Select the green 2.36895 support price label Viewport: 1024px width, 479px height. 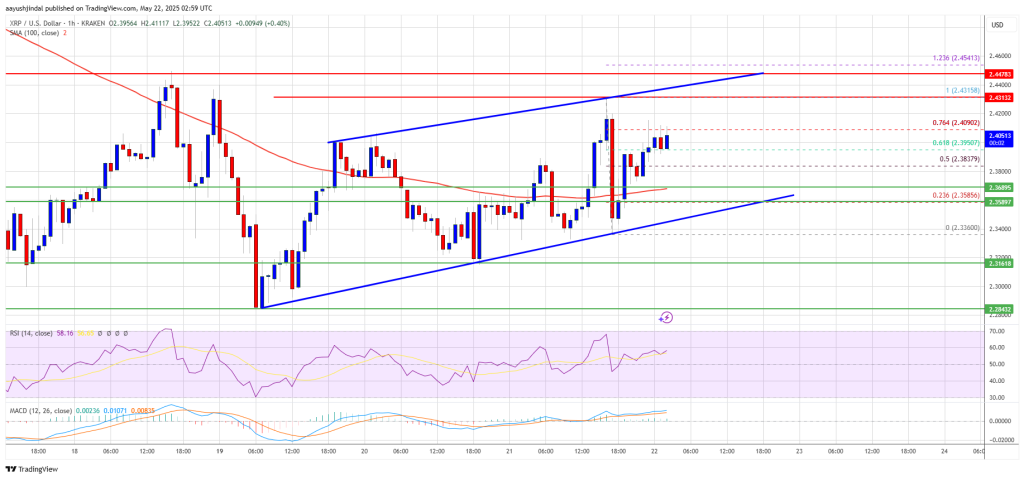point(998,186)
